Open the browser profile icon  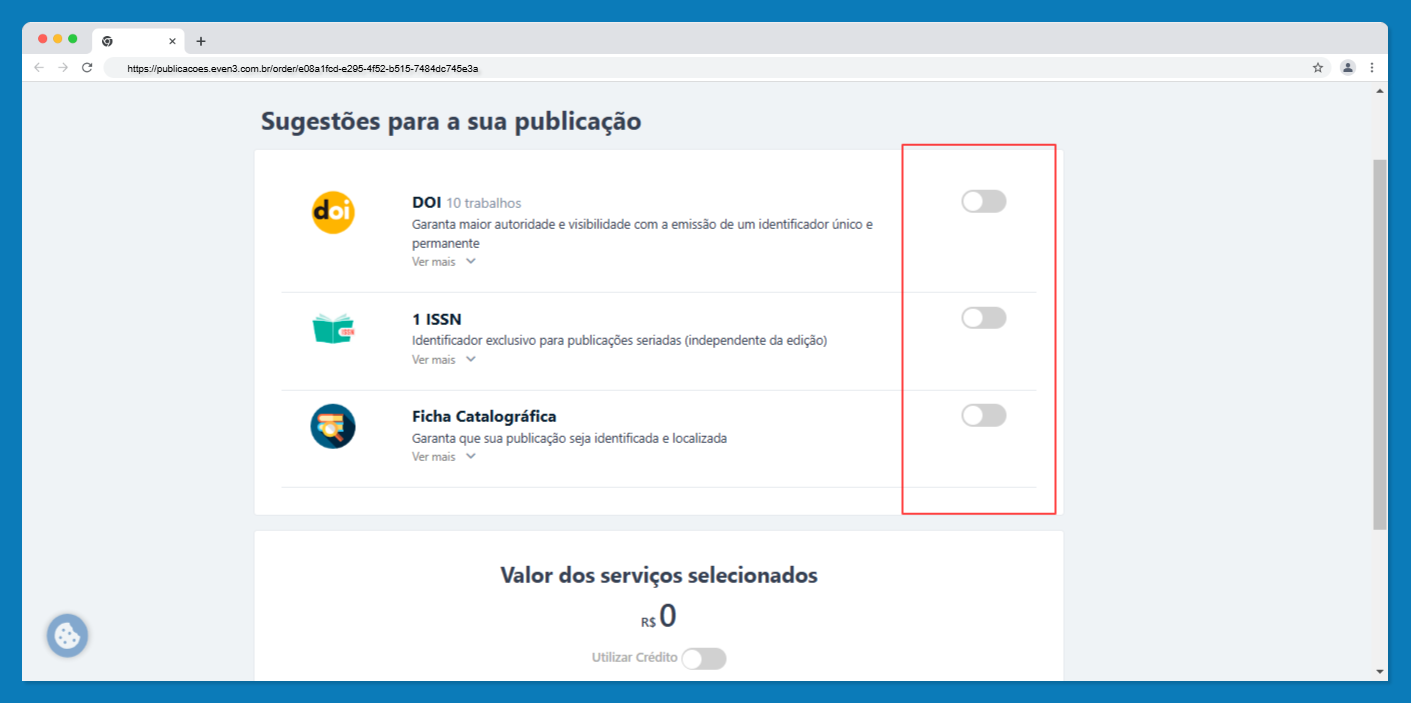[x=1347, y=68]
